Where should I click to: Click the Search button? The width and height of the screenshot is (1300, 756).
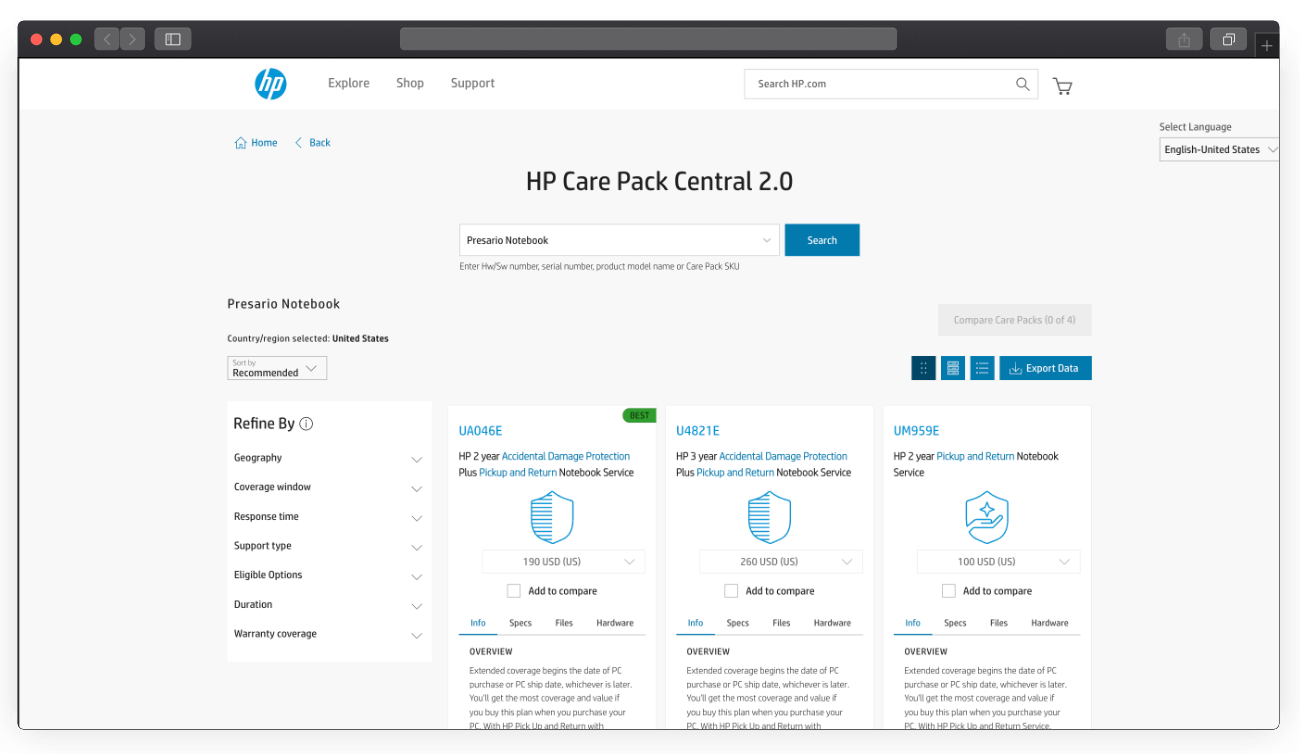[x=822, y=240]
